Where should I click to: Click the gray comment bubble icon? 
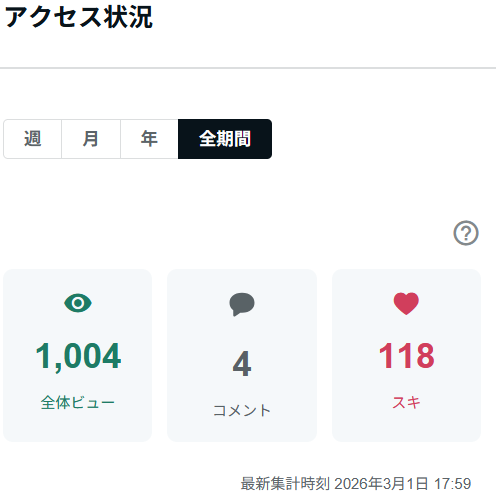click(242, 304)
